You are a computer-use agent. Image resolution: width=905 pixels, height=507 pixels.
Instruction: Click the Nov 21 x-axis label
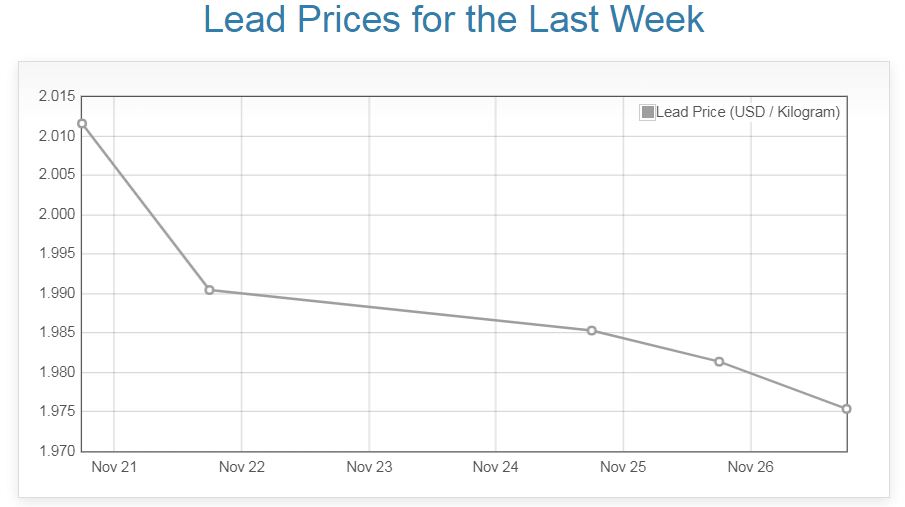113,467
